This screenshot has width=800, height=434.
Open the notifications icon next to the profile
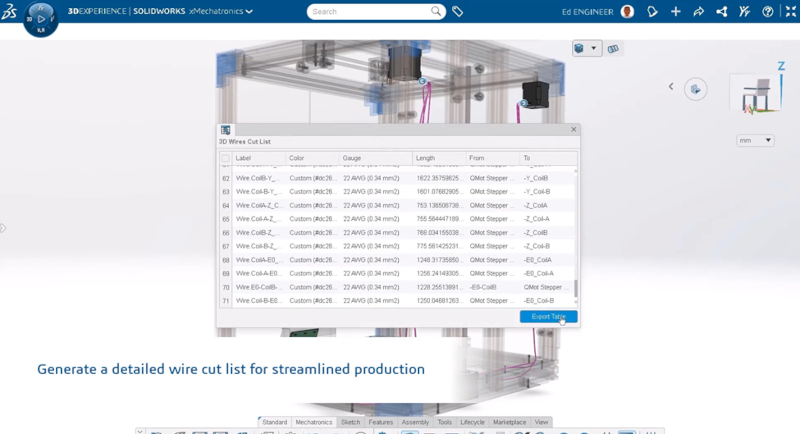651,12
